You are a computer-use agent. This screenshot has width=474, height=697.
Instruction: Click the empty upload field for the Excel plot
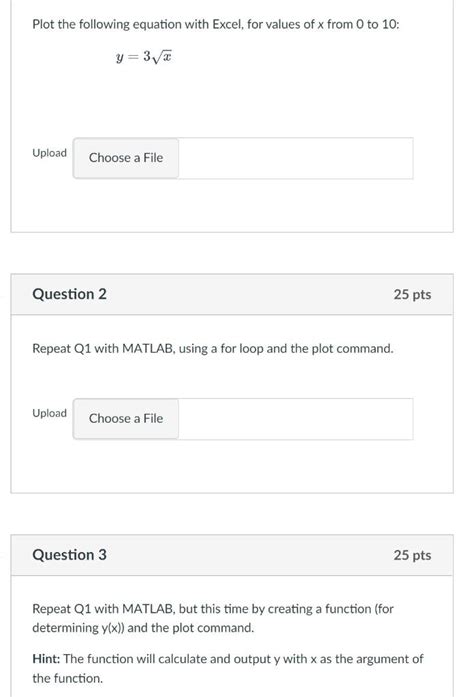[x=296, y=158]
